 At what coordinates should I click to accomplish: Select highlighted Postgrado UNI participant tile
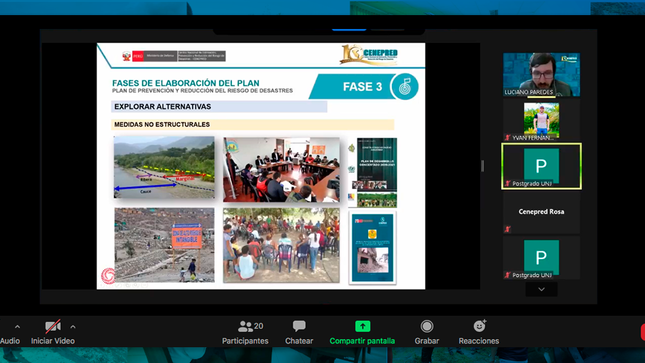[541, 166]
